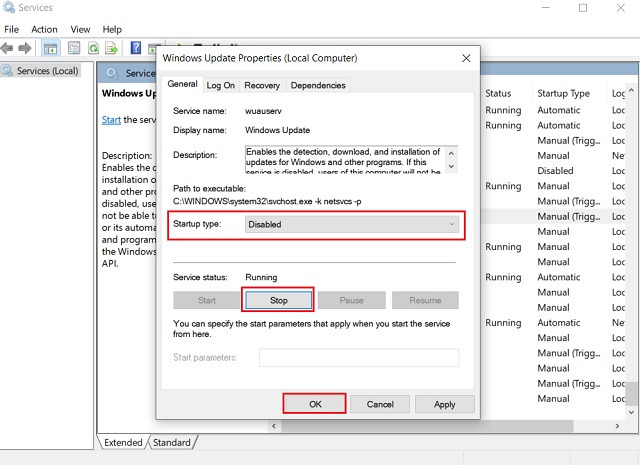Select Services (Local) in the console tree
This screenshot has height=465, width=640.
pos(41,71)
